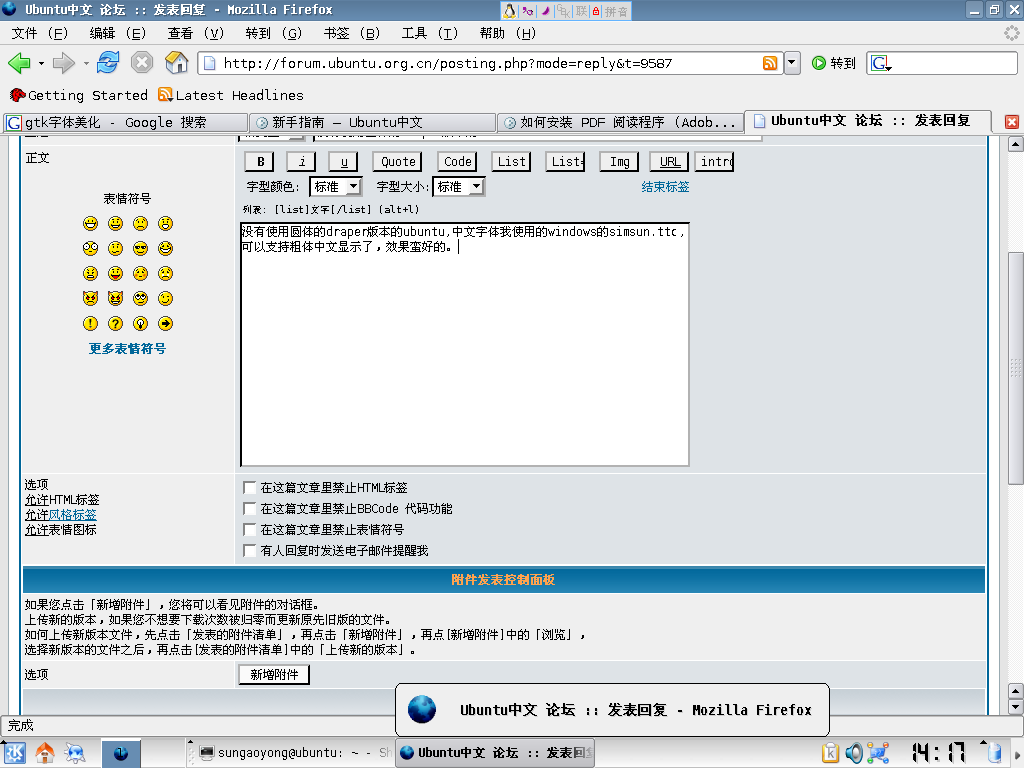Screen dimensions: 1024x768
Task: Insert the exclamation mark emoticon
Action: tap(90, 323)
